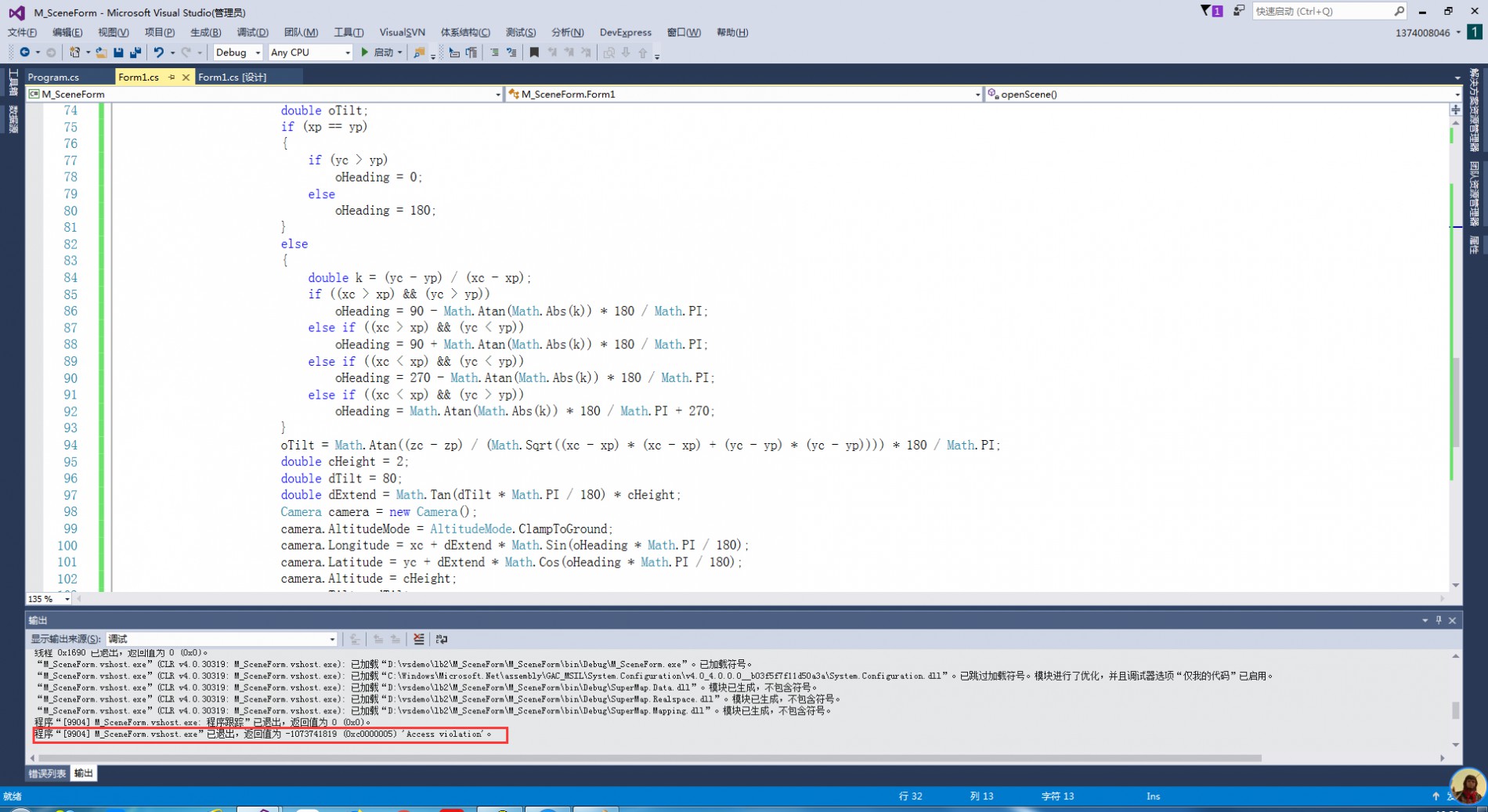Click the Undo arrow icon
This screenshot has width=1488, height=812.
pyautogui.click(x=159, y=52)
